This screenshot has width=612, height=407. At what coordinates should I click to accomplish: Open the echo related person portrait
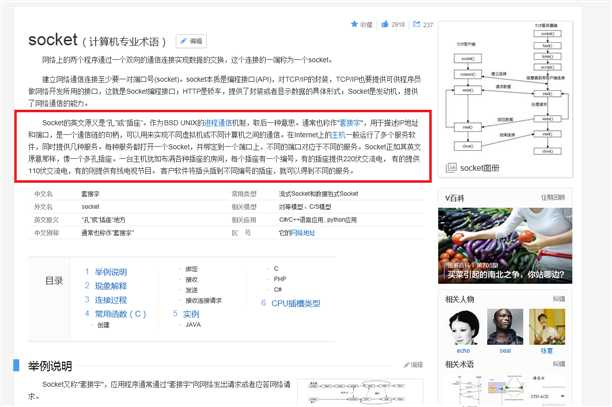tap(463, 327)
